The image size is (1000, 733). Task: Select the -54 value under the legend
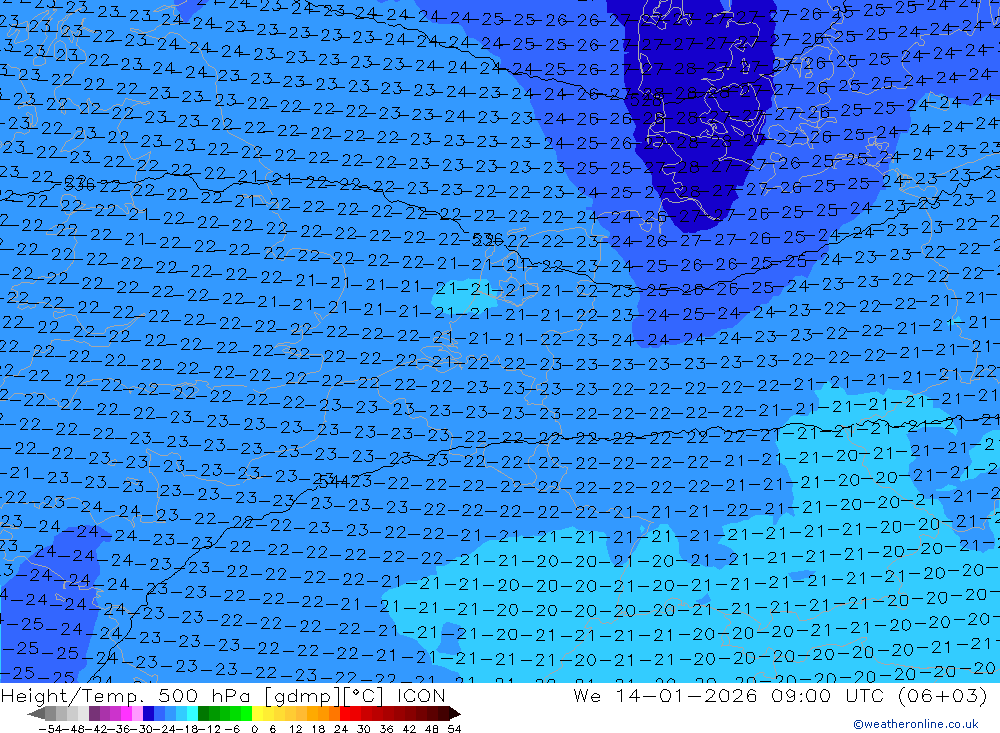(50, 729)
